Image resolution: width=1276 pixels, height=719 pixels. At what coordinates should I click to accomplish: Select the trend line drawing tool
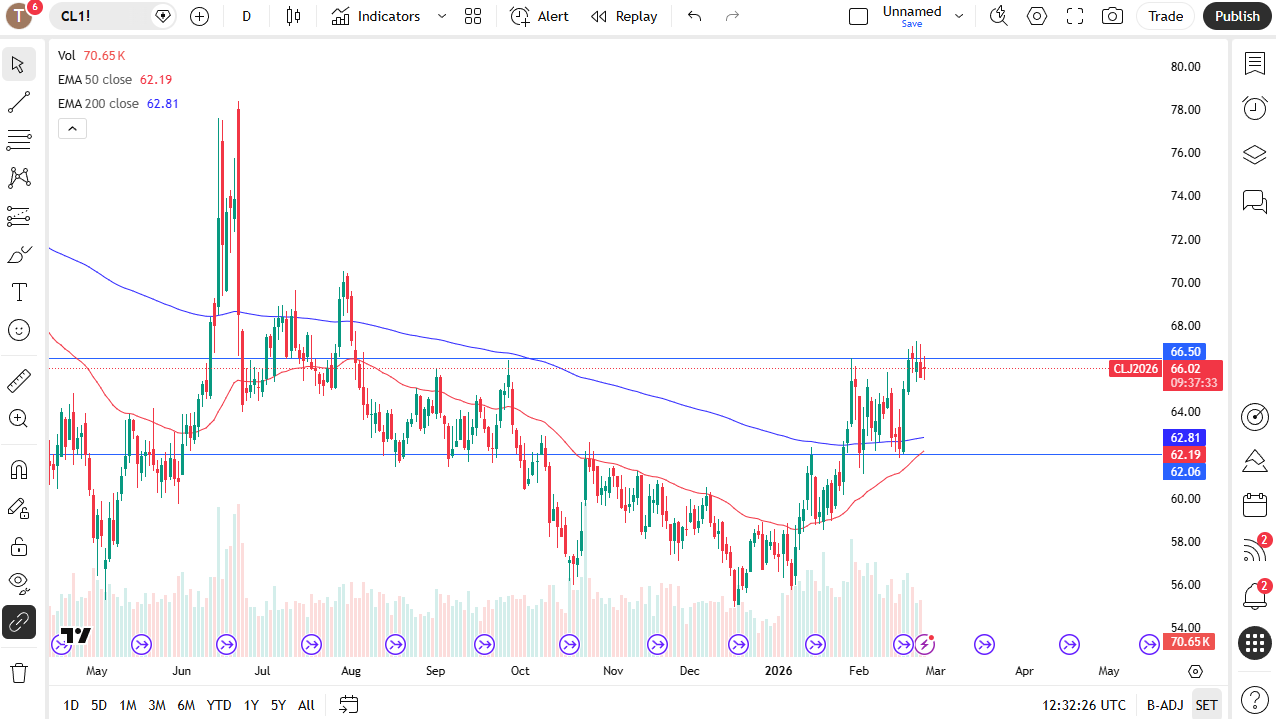pos(18,102)
